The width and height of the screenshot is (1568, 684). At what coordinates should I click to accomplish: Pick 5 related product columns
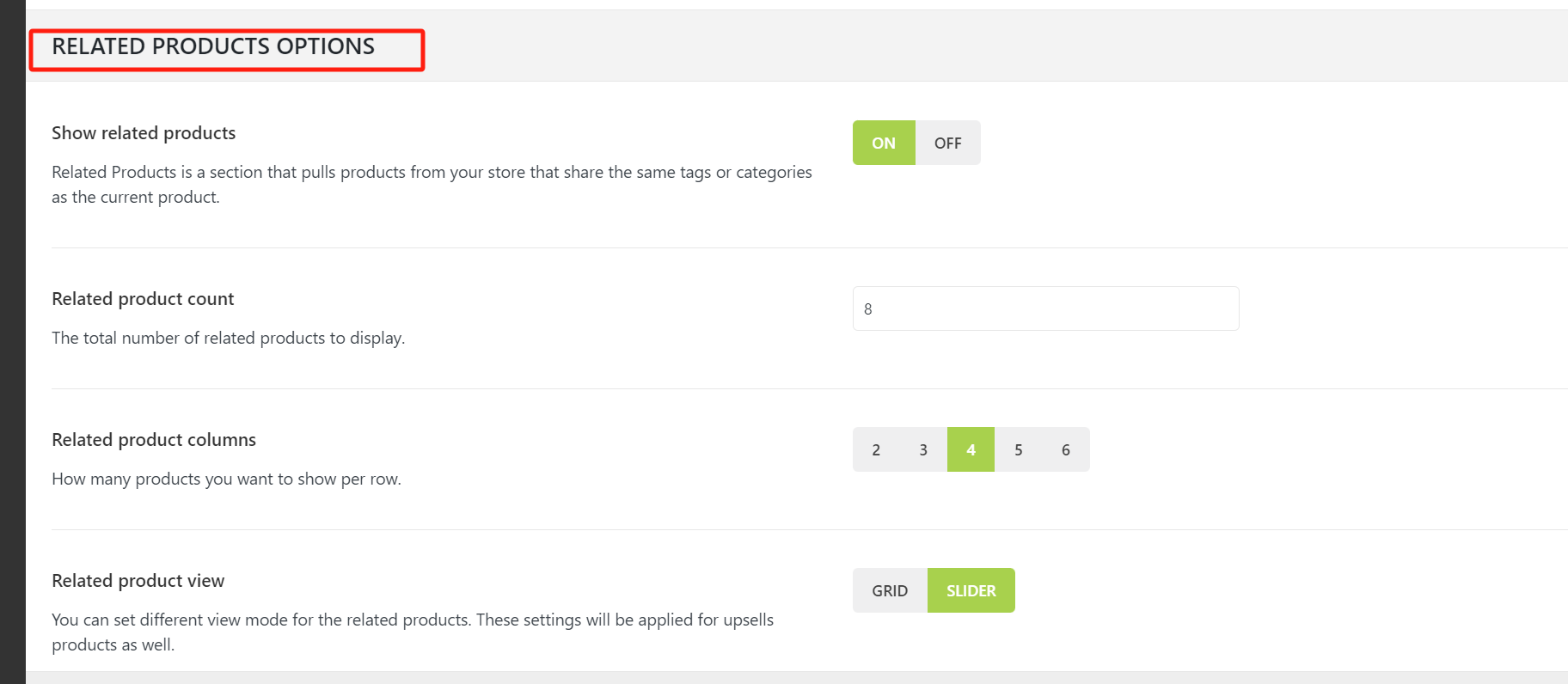point(1018,449)
